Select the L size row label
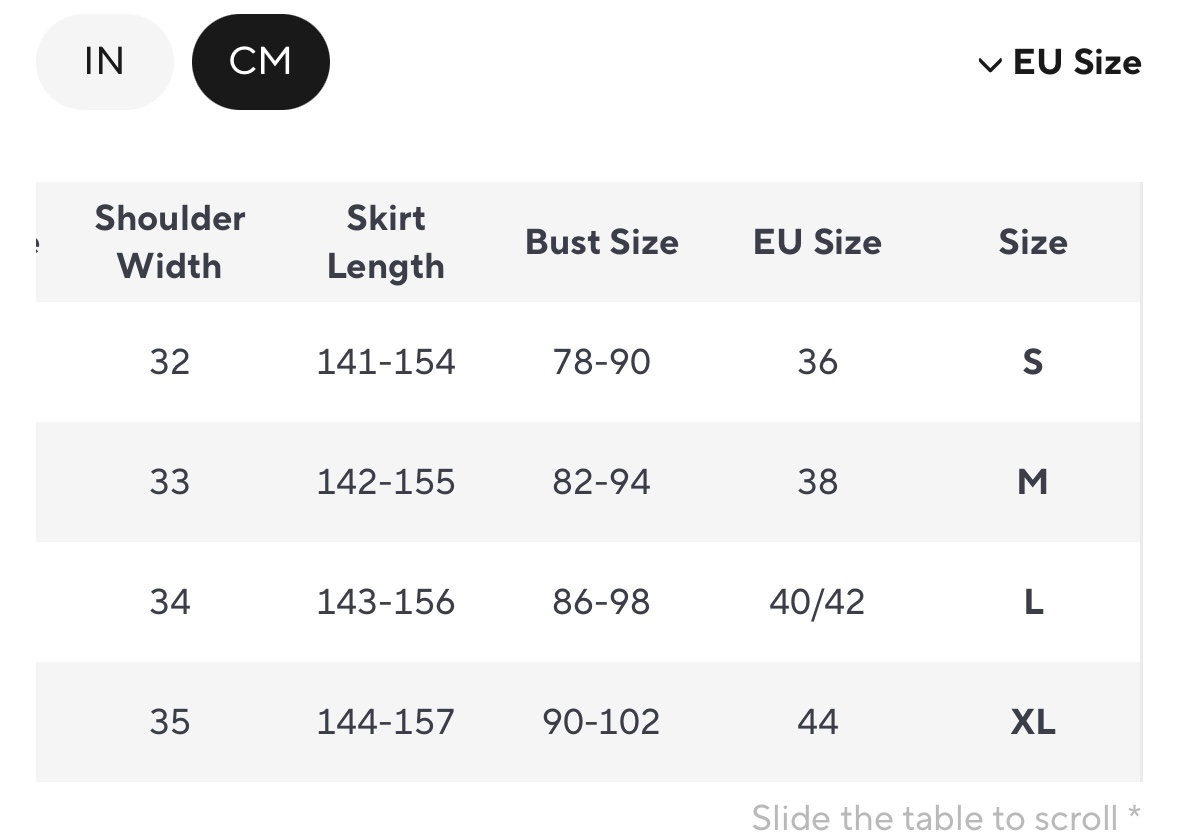 1033,602
